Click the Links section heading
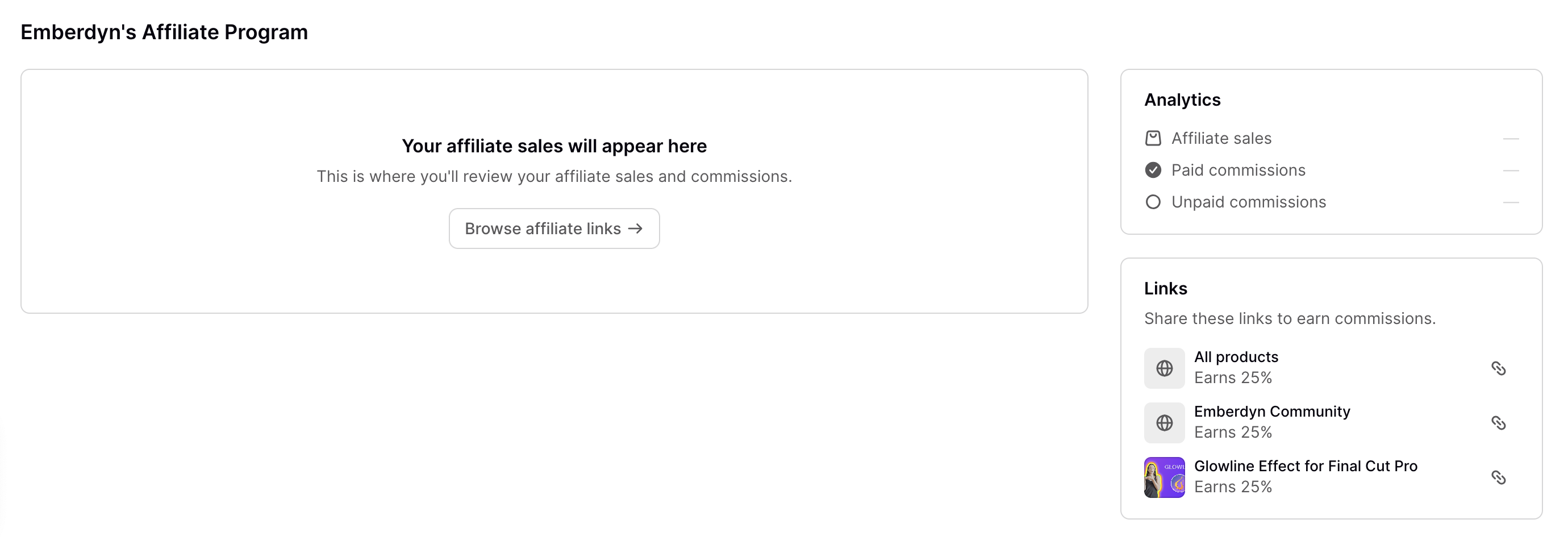 [x=1166, y=288]
